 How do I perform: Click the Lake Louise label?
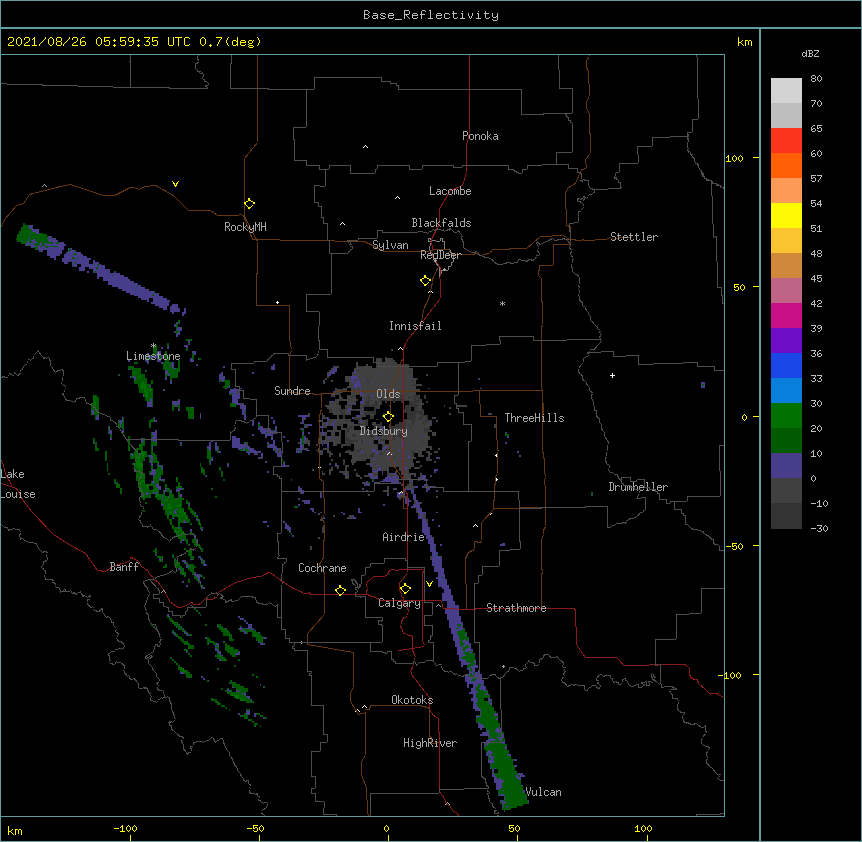(x=18, y=484)
